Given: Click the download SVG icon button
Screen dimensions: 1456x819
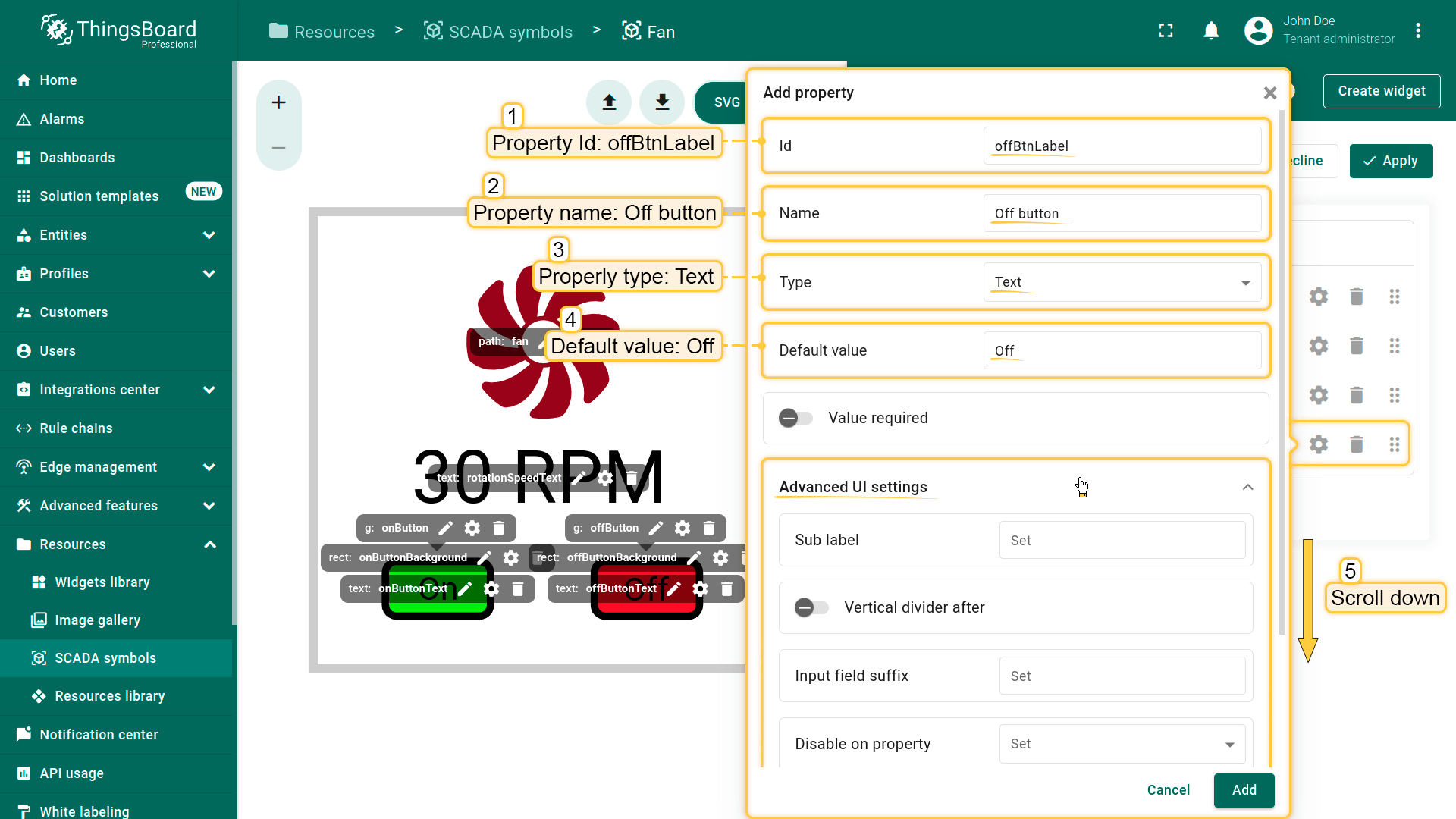Looking at the screenshot, I should [x=662, y=102].
